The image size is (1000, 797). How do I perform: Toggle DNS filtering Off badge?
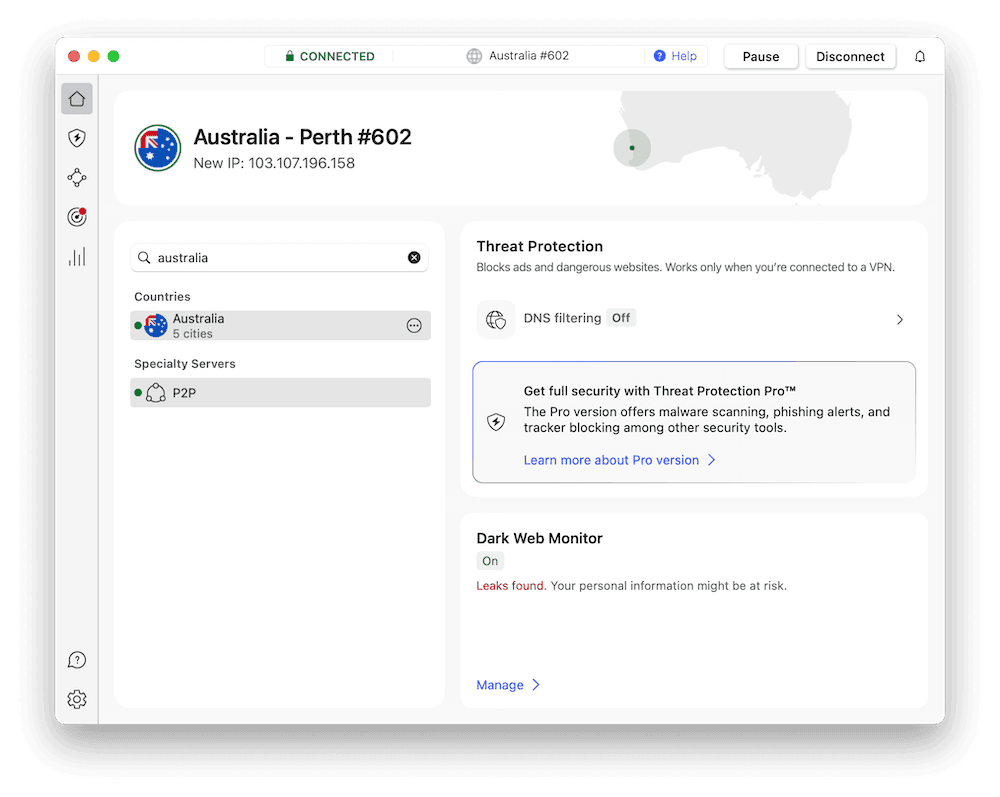(x=621, y=318)
